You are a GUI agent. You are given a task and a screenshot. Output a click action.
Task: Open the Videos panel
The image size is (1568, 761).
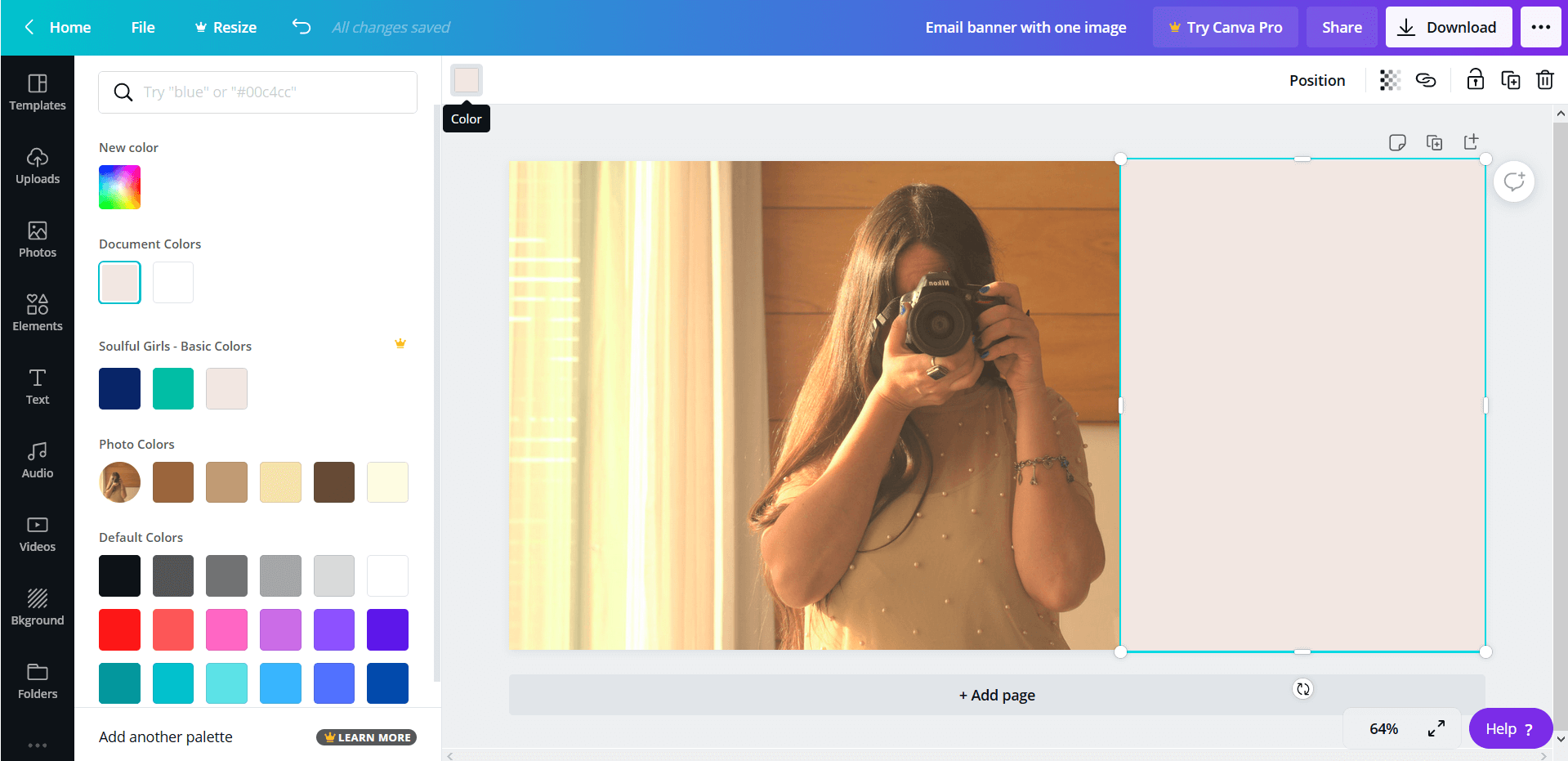point(37,532)
